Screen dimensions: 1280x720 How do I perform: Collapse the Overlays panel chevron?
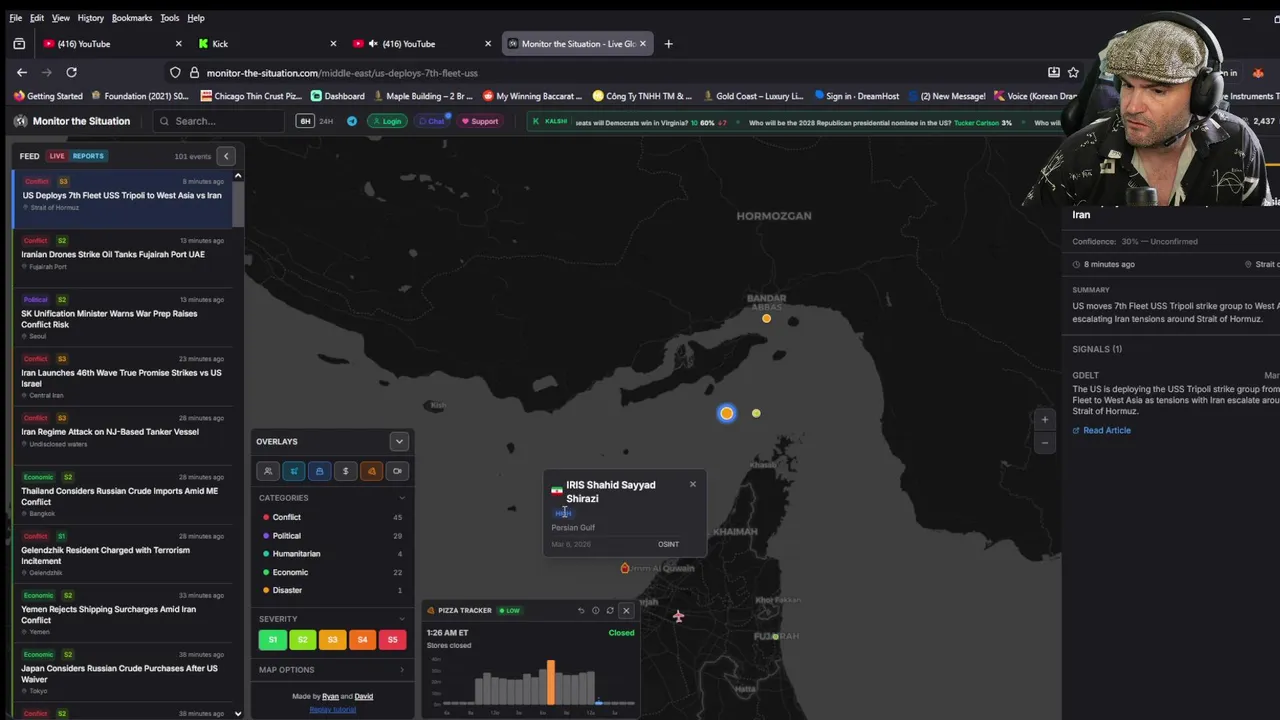[399, 441]
